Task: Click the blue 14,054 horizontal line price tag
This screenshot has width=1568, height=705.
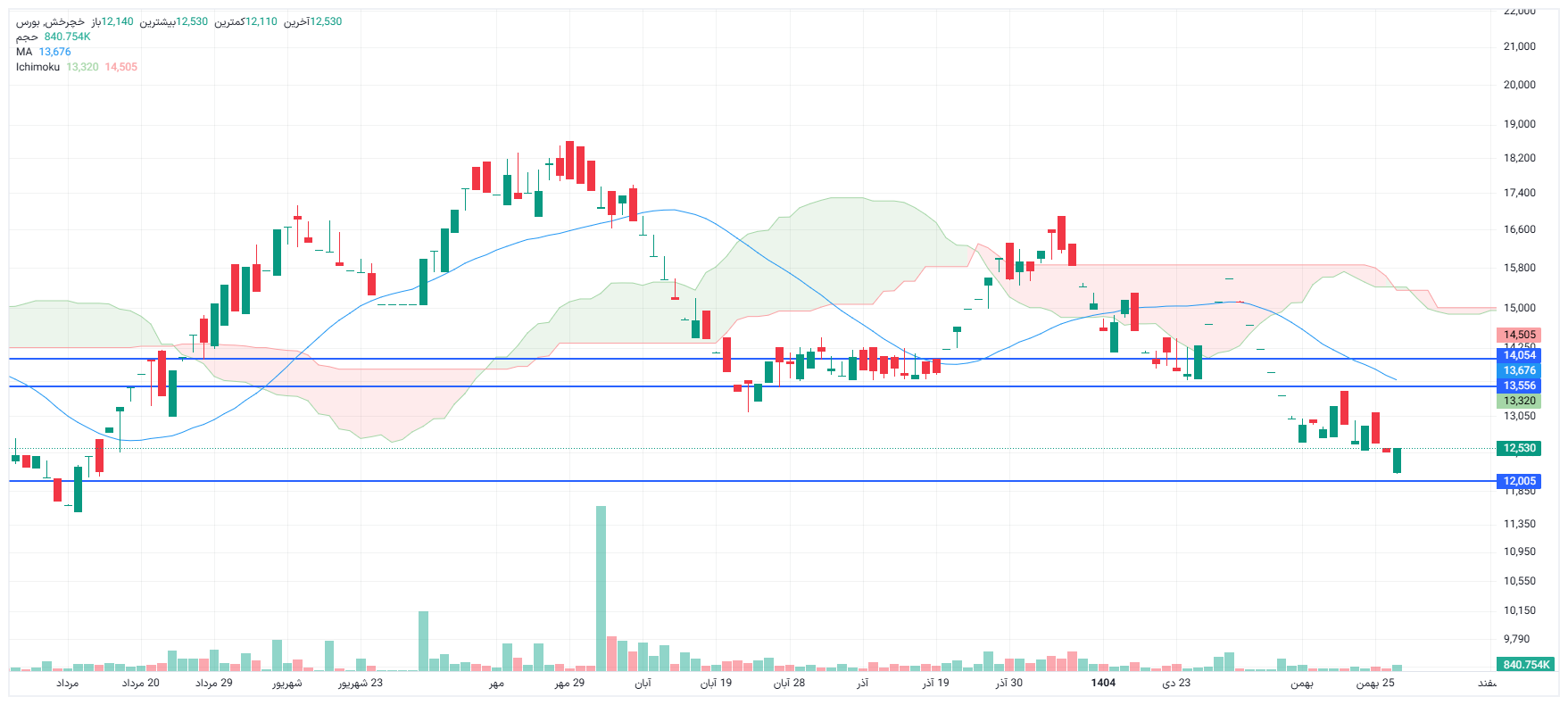Action: click(x=1519, y=355)
